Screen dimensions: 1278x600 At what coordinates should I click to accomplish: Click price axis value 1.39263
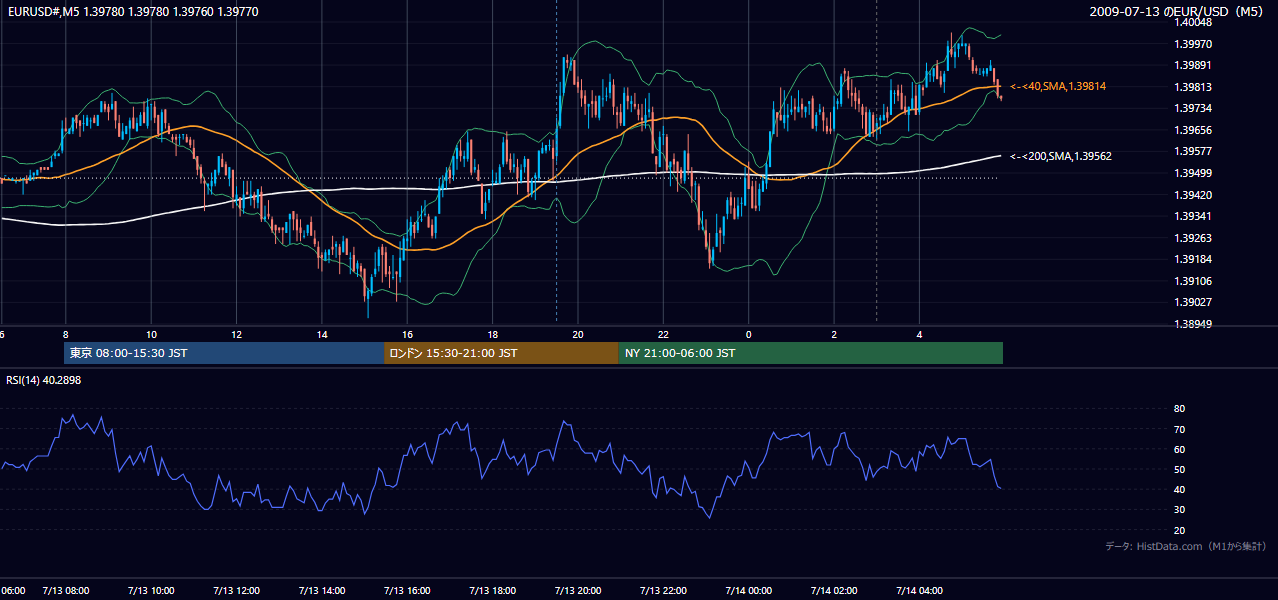(x=1193, y=238)
